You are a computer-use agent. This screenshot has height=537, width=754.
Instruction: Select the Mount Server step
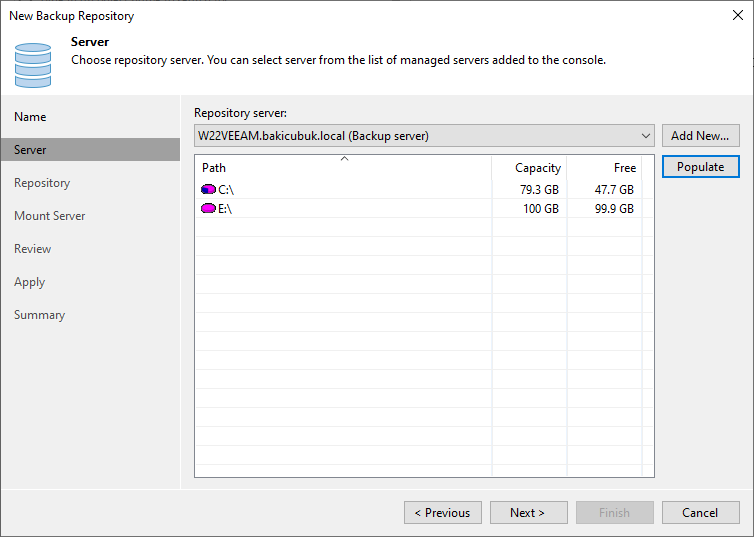49,216
